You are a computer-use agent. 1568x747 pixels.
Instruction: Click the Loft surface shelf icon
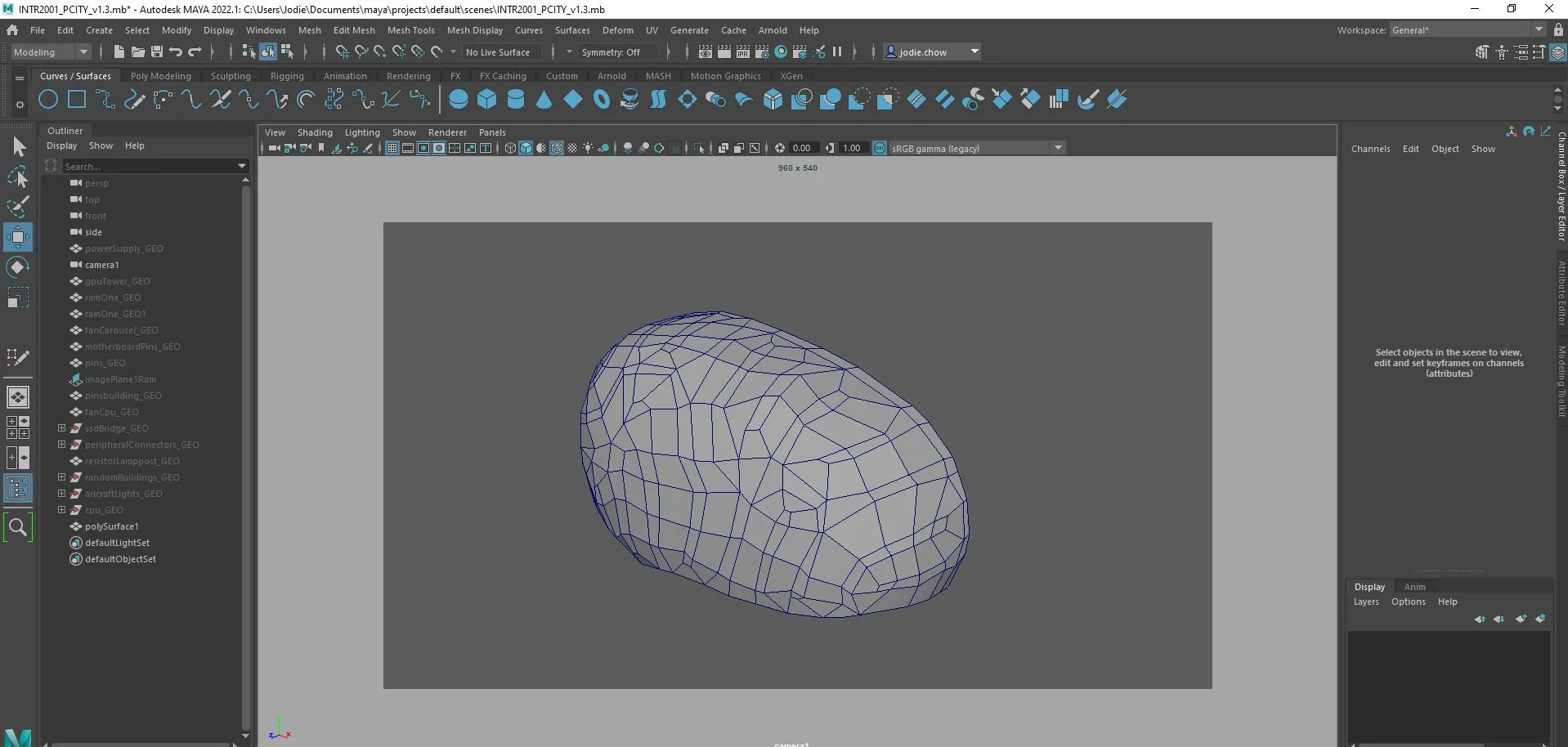[x=658, y=100]
